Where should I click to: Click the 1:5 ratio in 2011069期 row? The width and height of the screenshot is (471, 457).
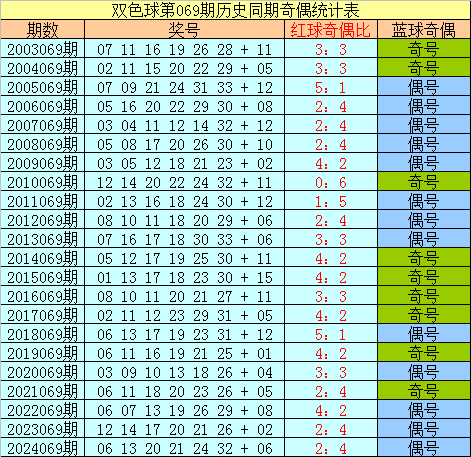(x=331, y=201)
